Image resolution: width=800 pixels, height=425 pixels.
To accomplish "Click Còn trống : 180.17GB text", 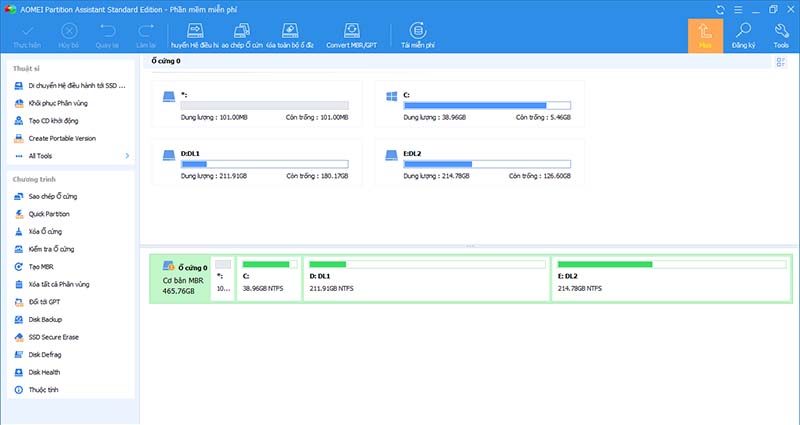I will 317,176.
